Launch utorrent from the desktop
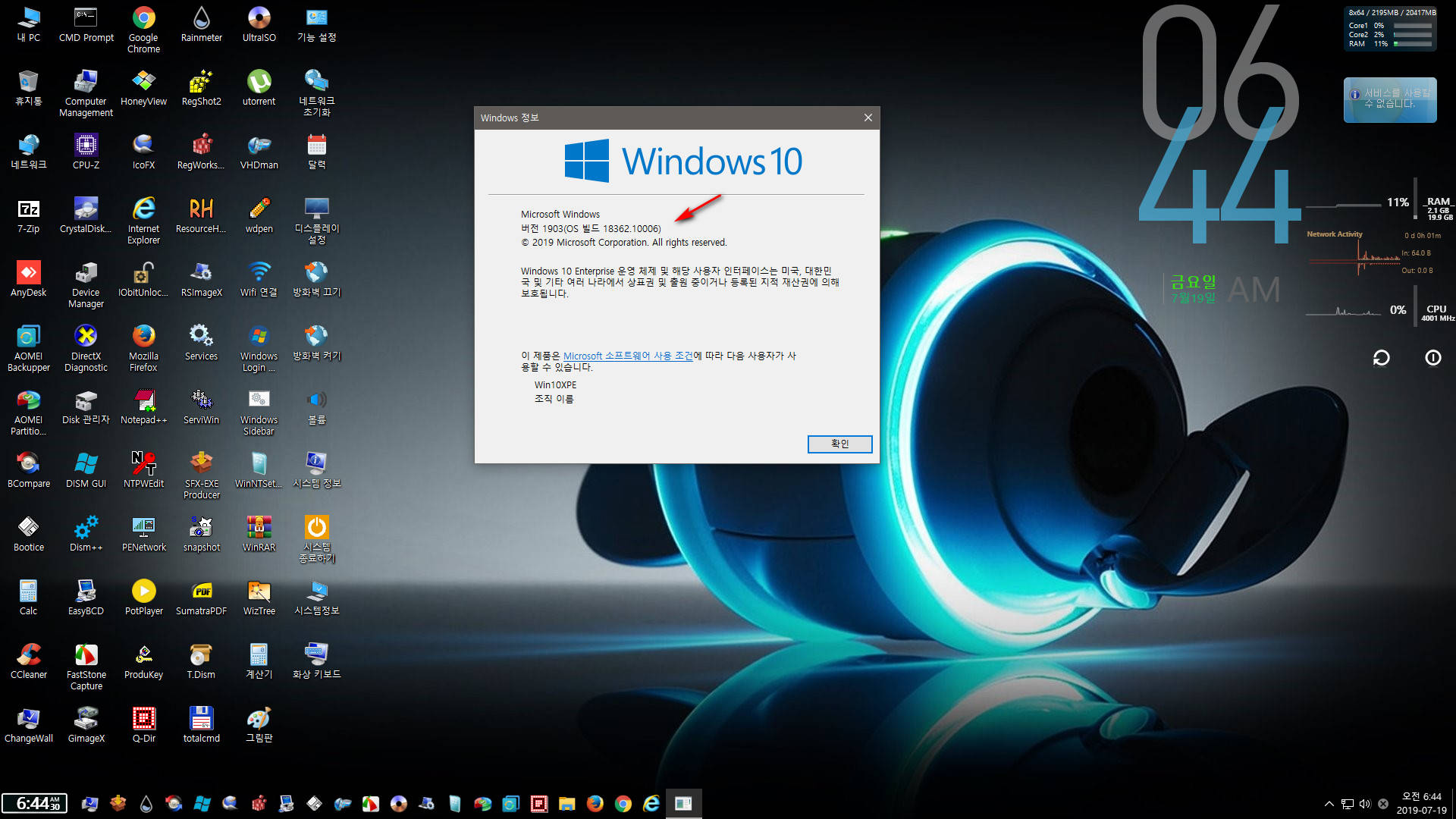 [259, 88]
